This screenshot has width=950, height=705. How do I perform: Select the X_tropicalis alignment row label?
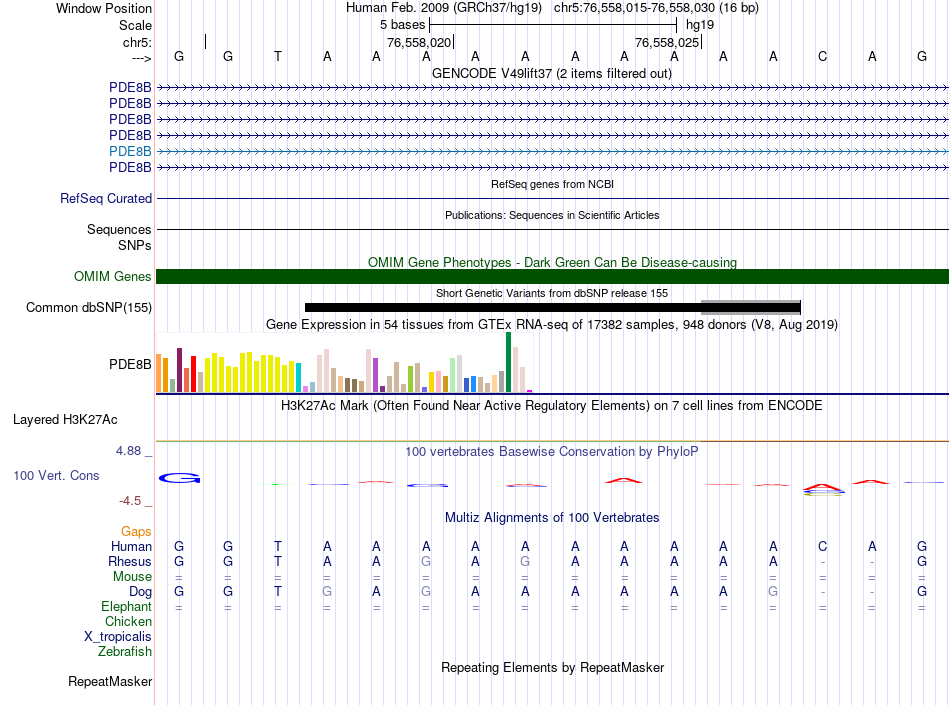[118, 637]
